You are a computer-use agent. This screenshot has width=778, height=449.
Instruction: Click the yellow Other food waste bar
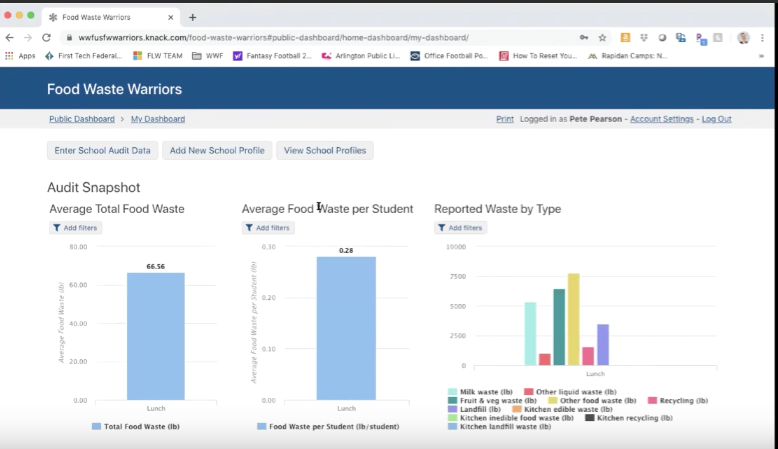(574, 319)
